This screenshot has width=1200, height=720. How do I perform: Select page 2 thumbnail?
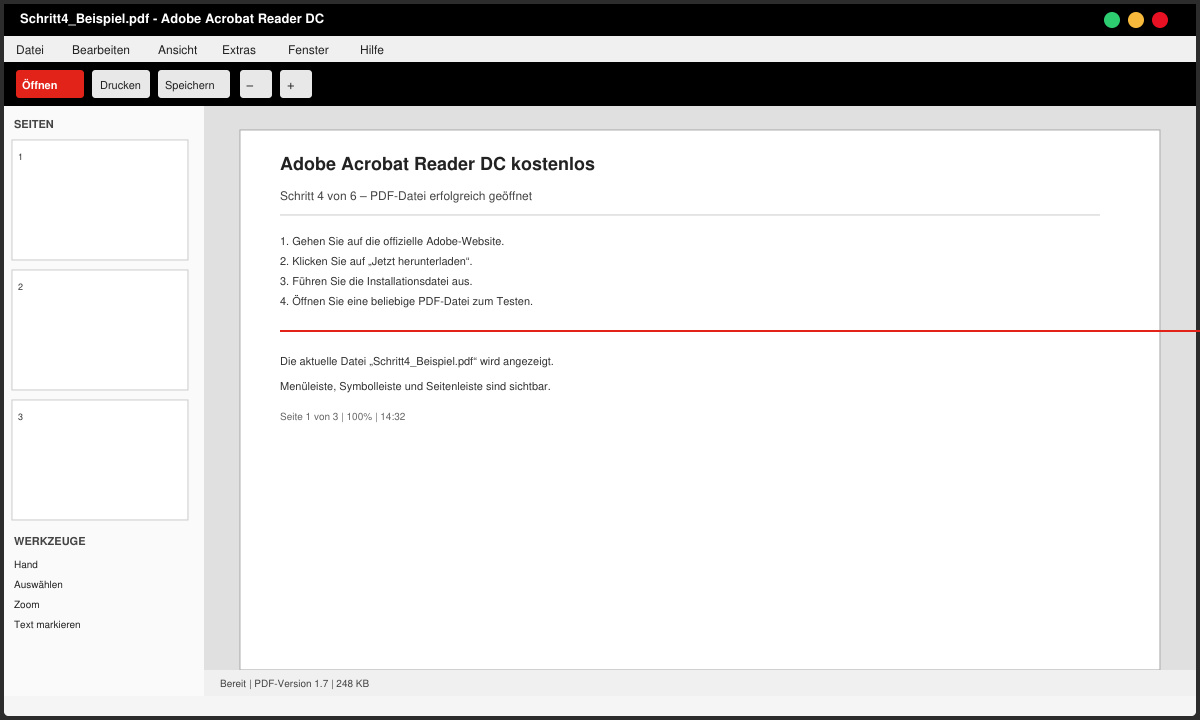pyautogui.click(x=100, y=330)
